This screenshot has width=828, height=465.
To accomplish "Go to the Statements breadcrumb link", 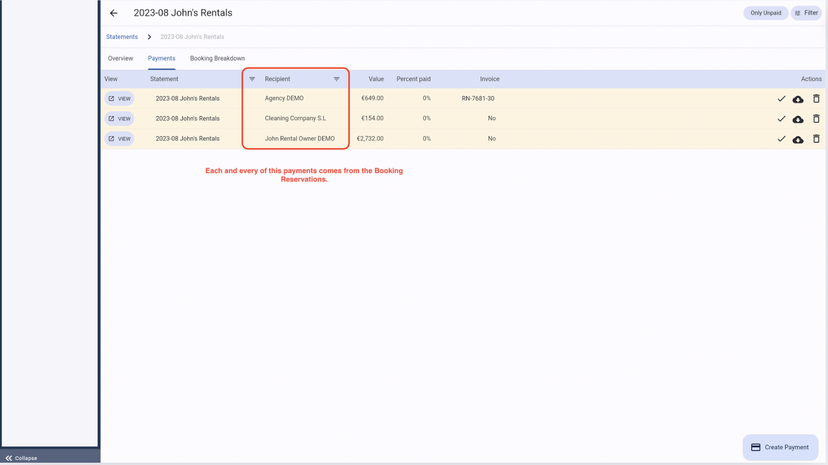I will (122, 37).
